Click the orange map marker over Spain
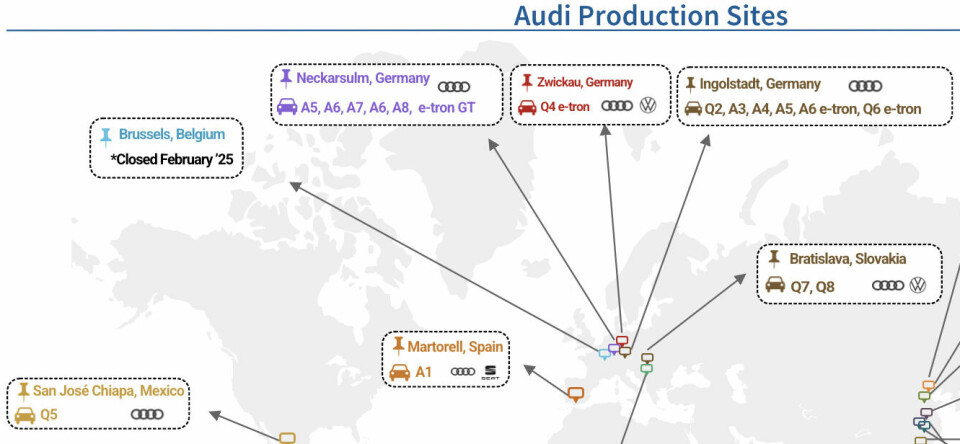This screenshot has height=444, width=960. coord(575,393)
